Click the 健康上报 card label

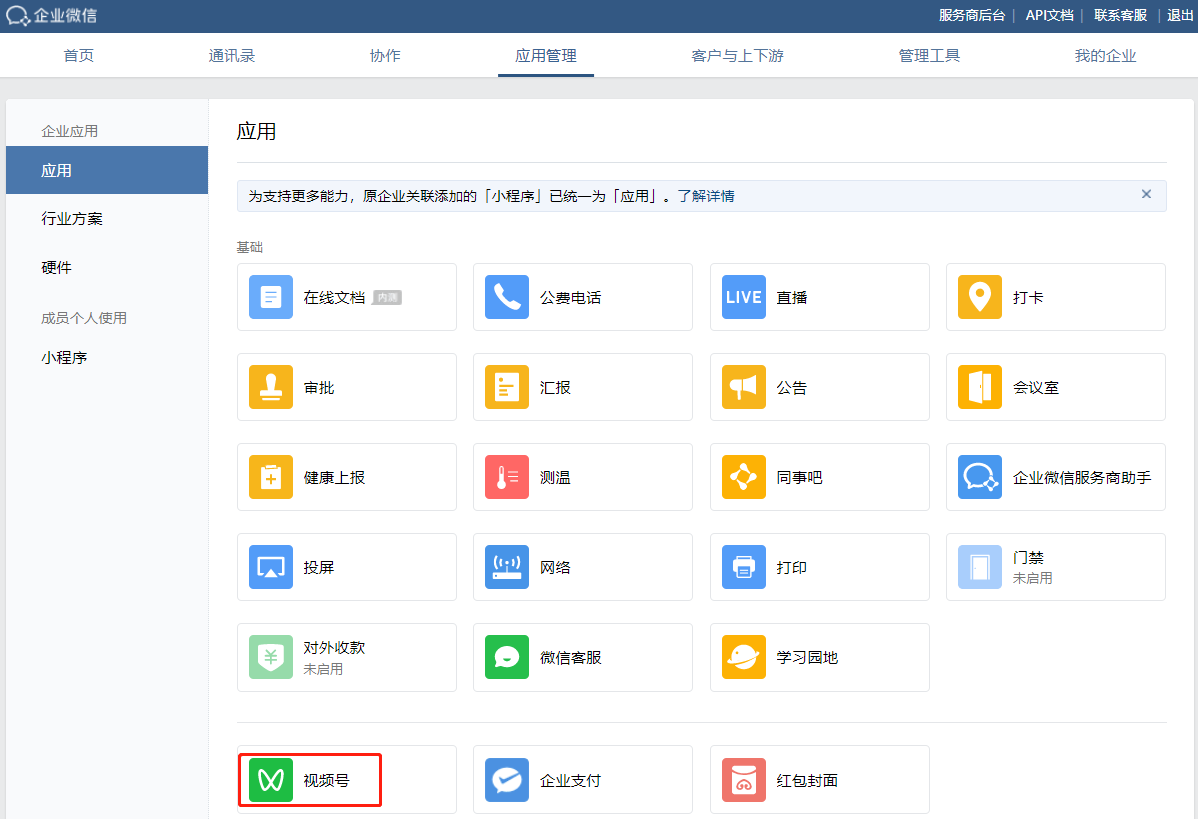tap(334, 477)
